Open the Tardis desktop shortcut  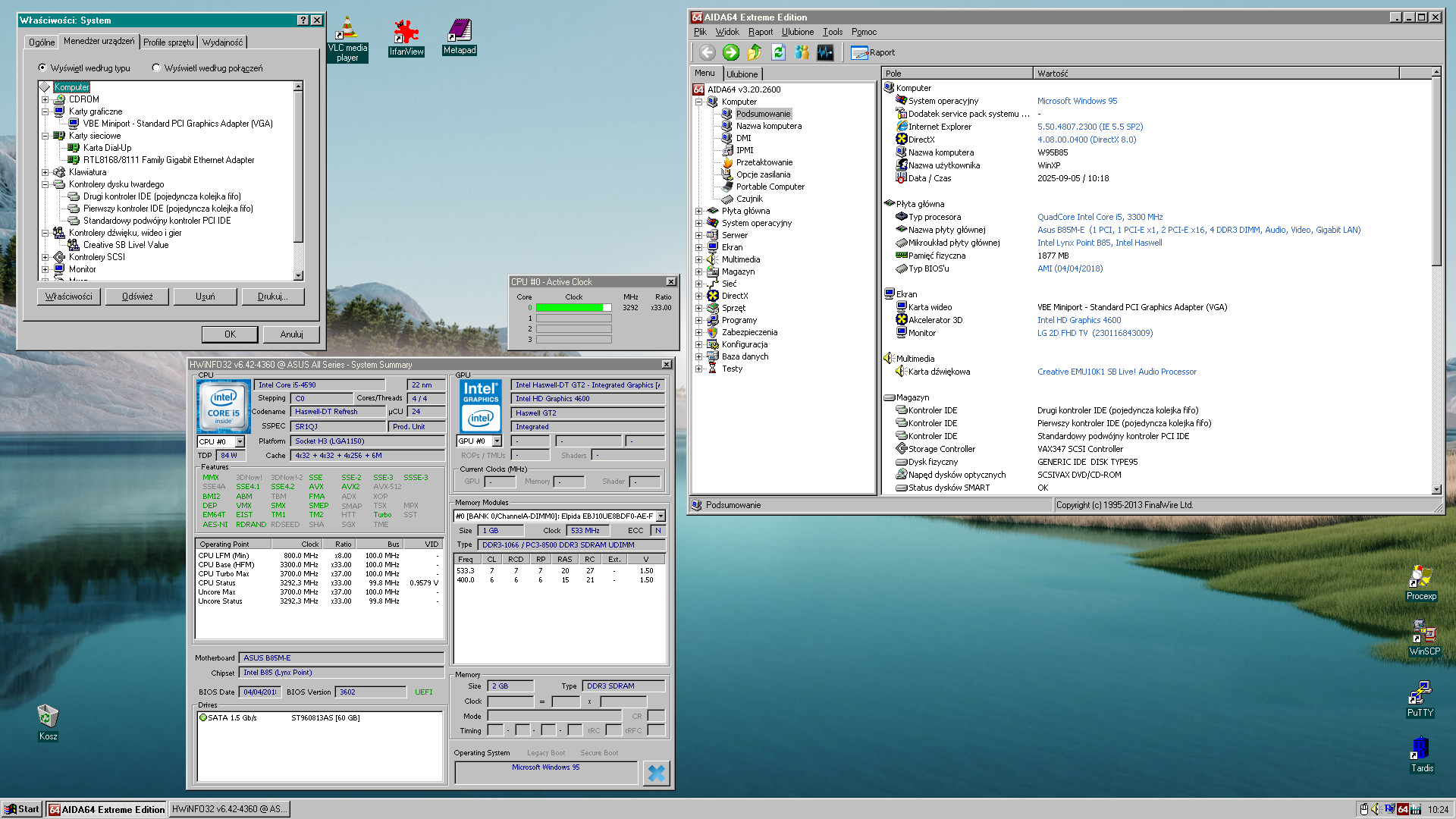(x=1422, y=755)
